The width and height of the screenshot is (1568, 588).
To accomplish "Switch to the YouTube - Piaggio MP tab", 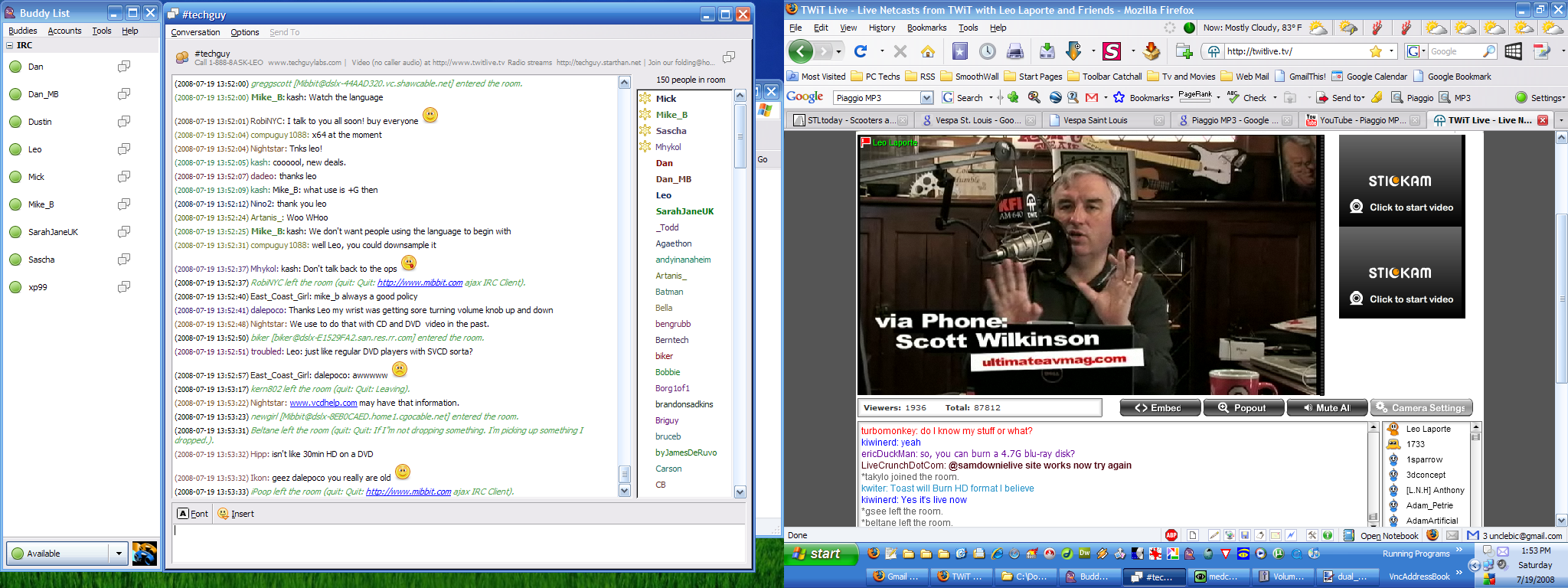I will 1362,120.
